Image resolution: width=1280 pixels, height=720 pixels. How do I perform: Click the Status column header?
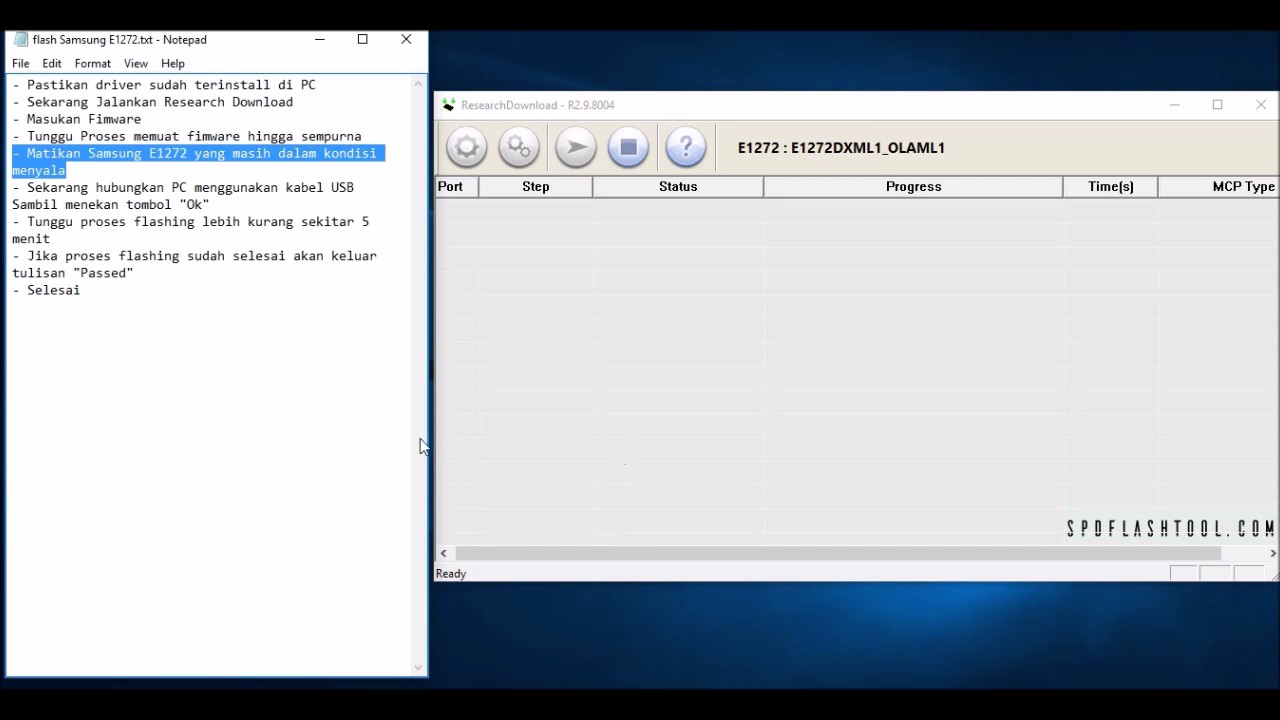pos(678,187)
